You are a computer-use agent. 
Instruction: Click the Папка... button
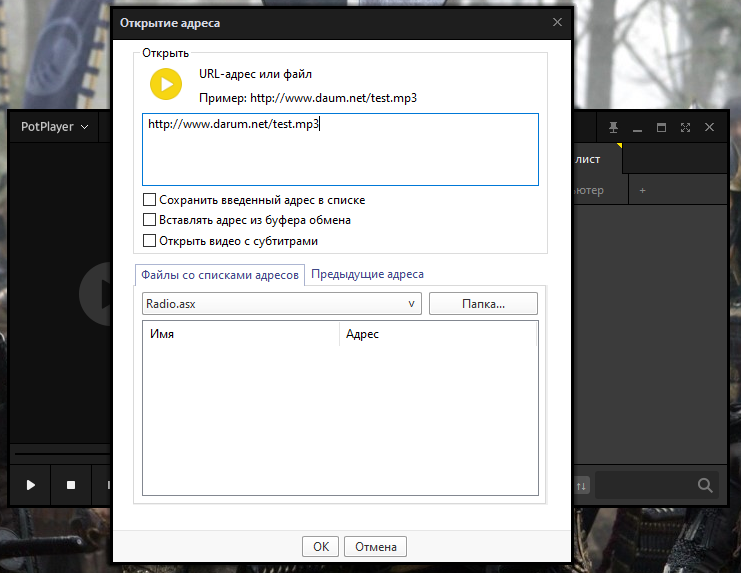(483, 303)
